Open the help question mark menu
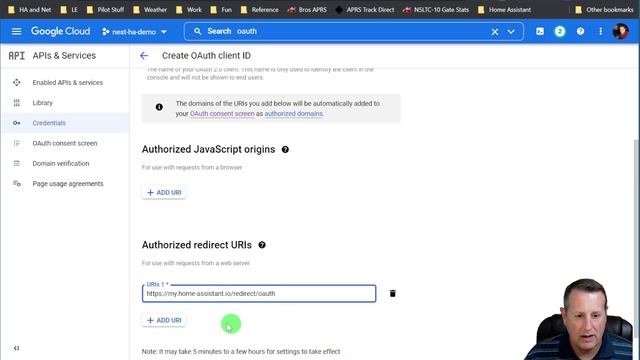 pyautogui.click(x=580, y=31)
